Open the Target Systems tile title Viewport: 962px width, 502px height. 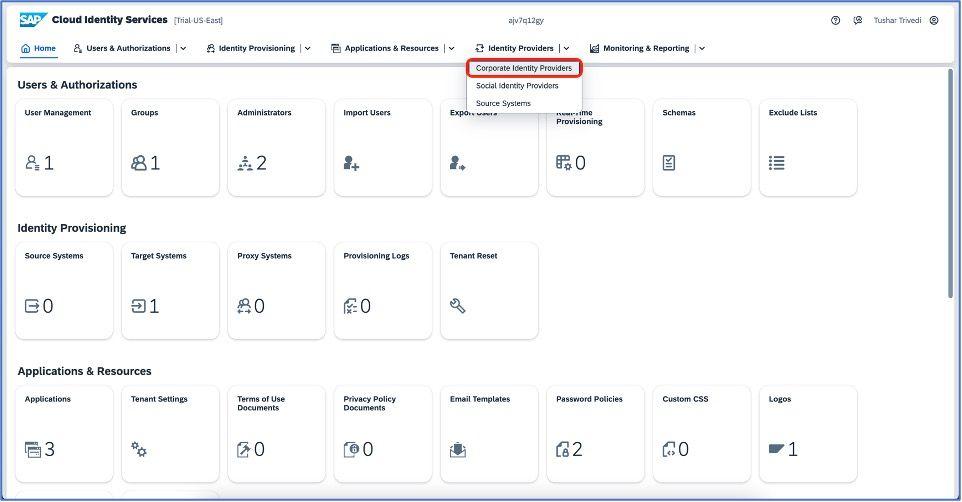[158, 256]
